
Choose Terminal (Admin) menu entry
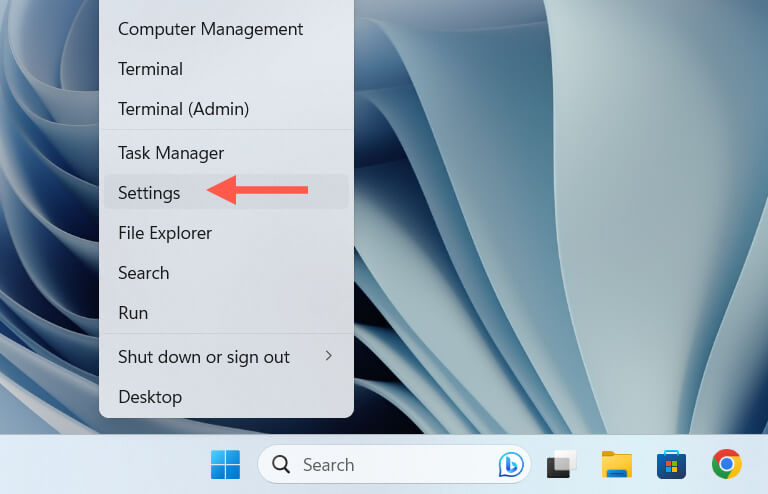click(226, 109)
